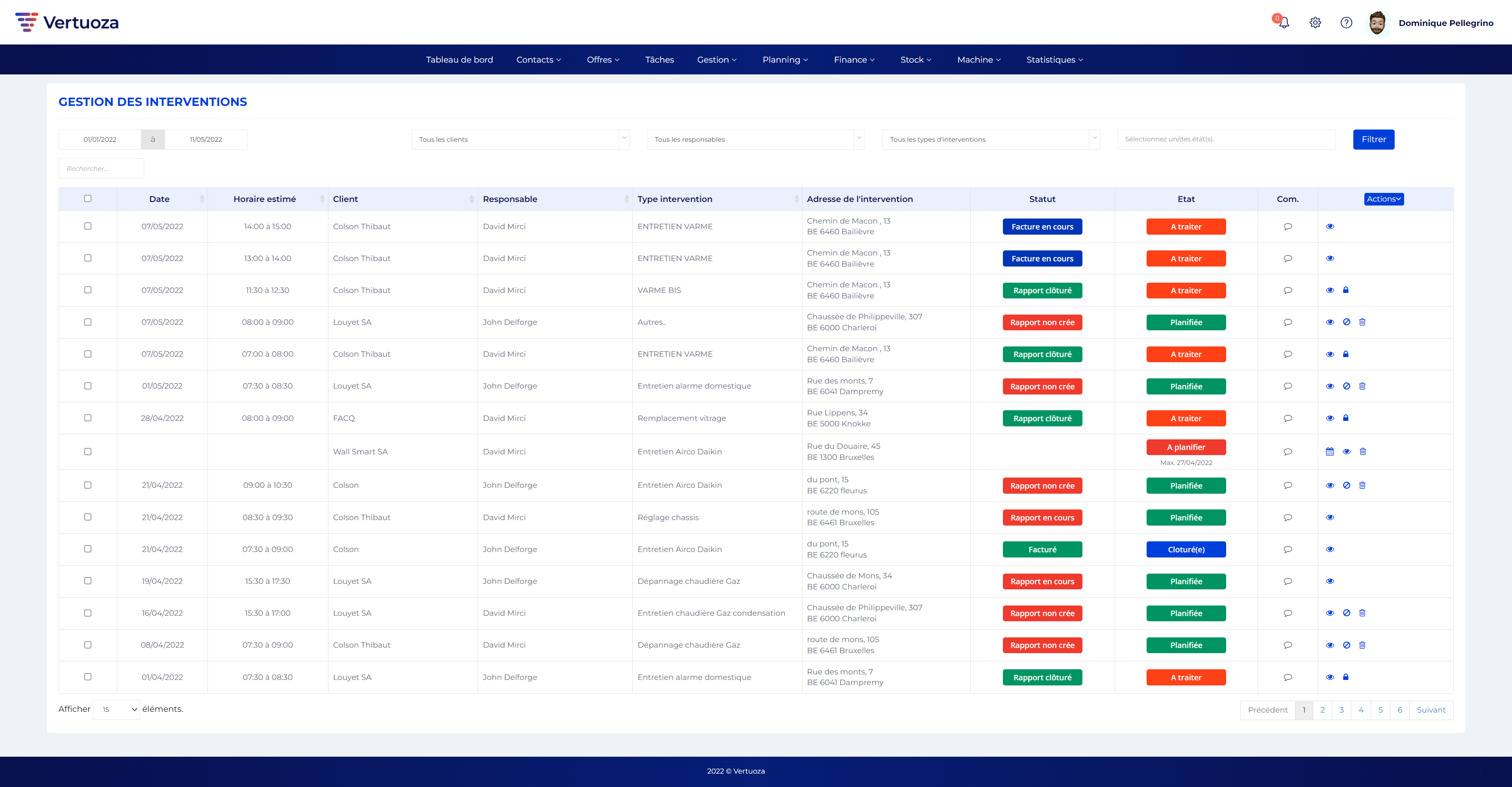This screenshot has height=787, width=1512.
Task: Click the Rechercher search field
Action: tap(101, 169)
